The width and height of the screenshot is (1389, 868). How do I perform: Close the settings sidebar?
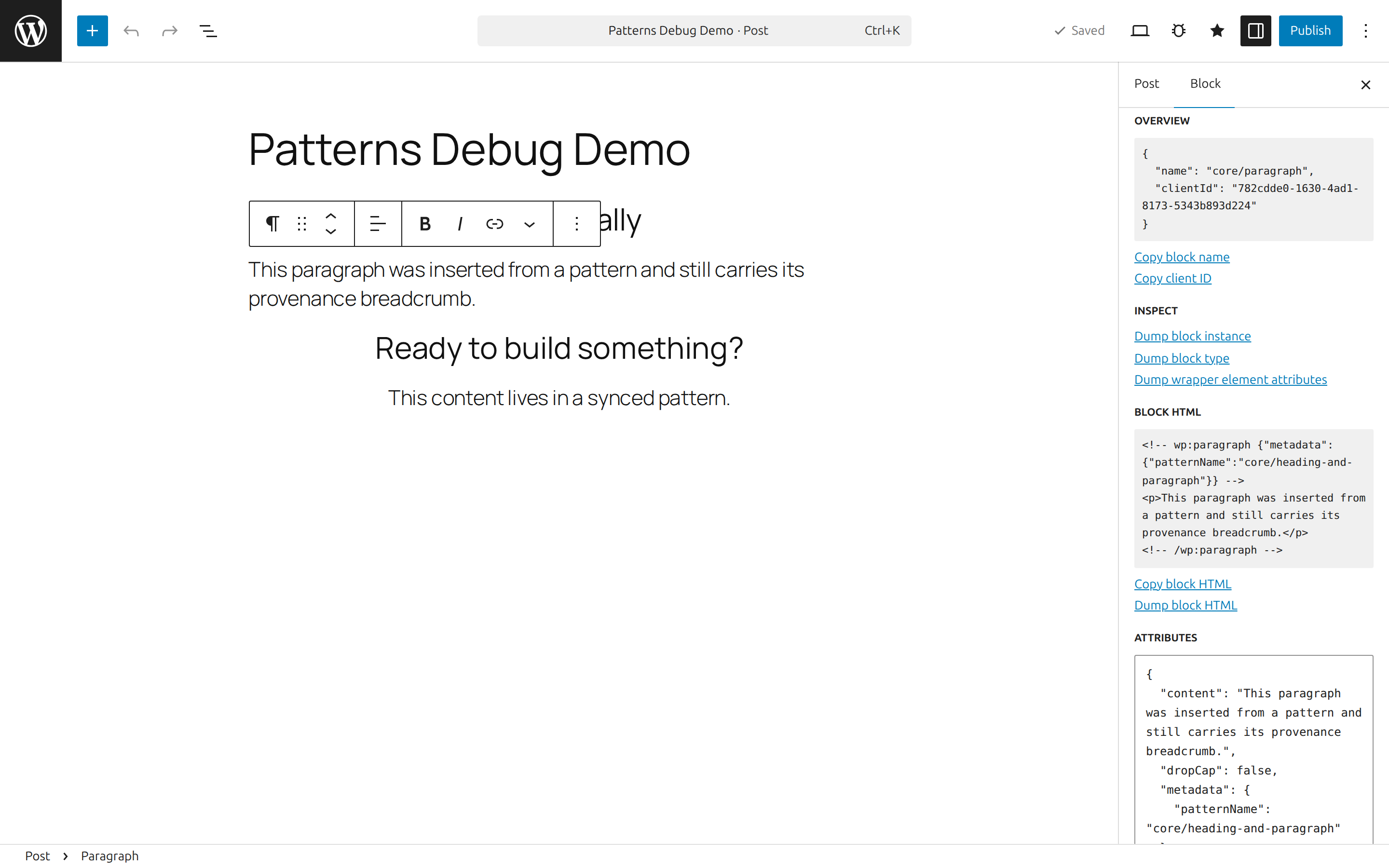pyautogui.click(x=1365, y=85)
